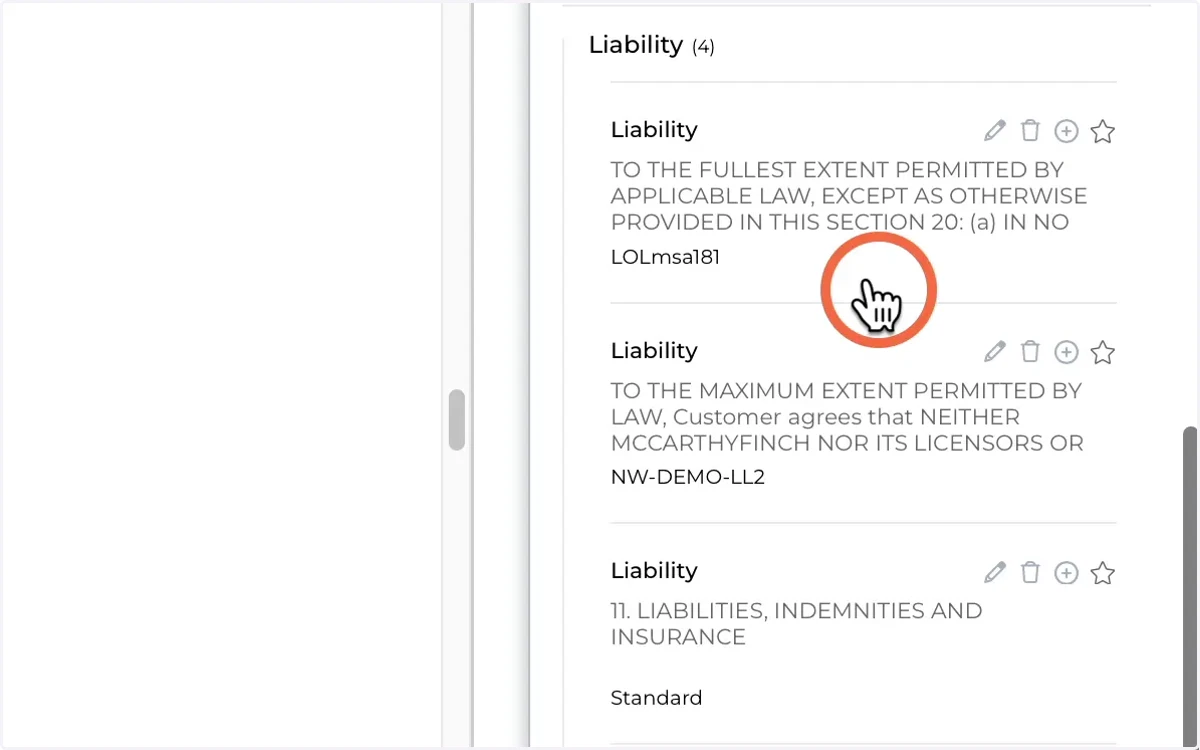Collapse the Liability (4) section header
Image resolution: width=1200 pixels, height=750 pixels.
pyautogui.click(x=651, y=45)
